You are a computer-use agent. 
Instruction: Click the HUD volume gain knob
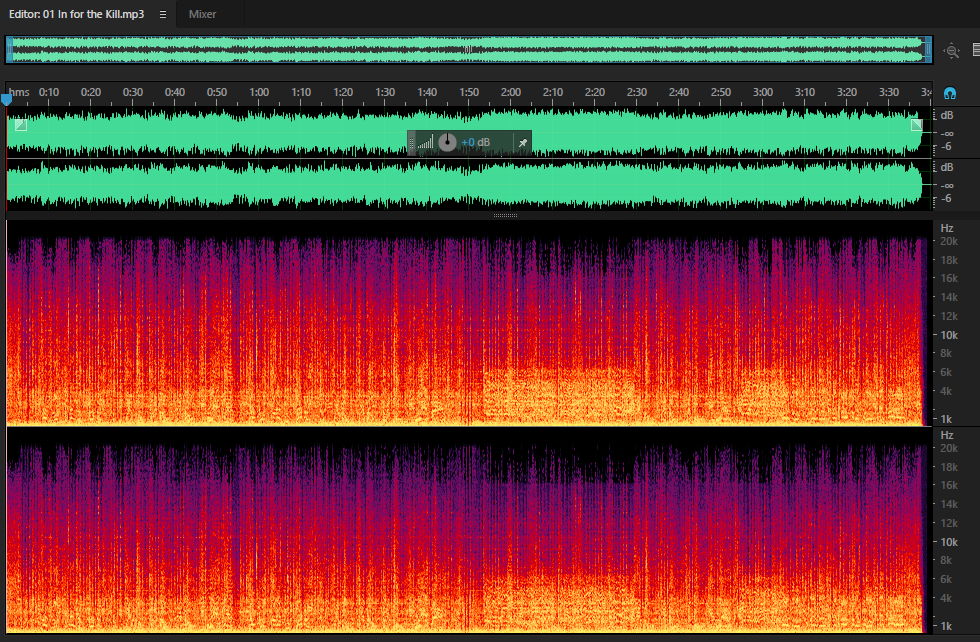447,143
